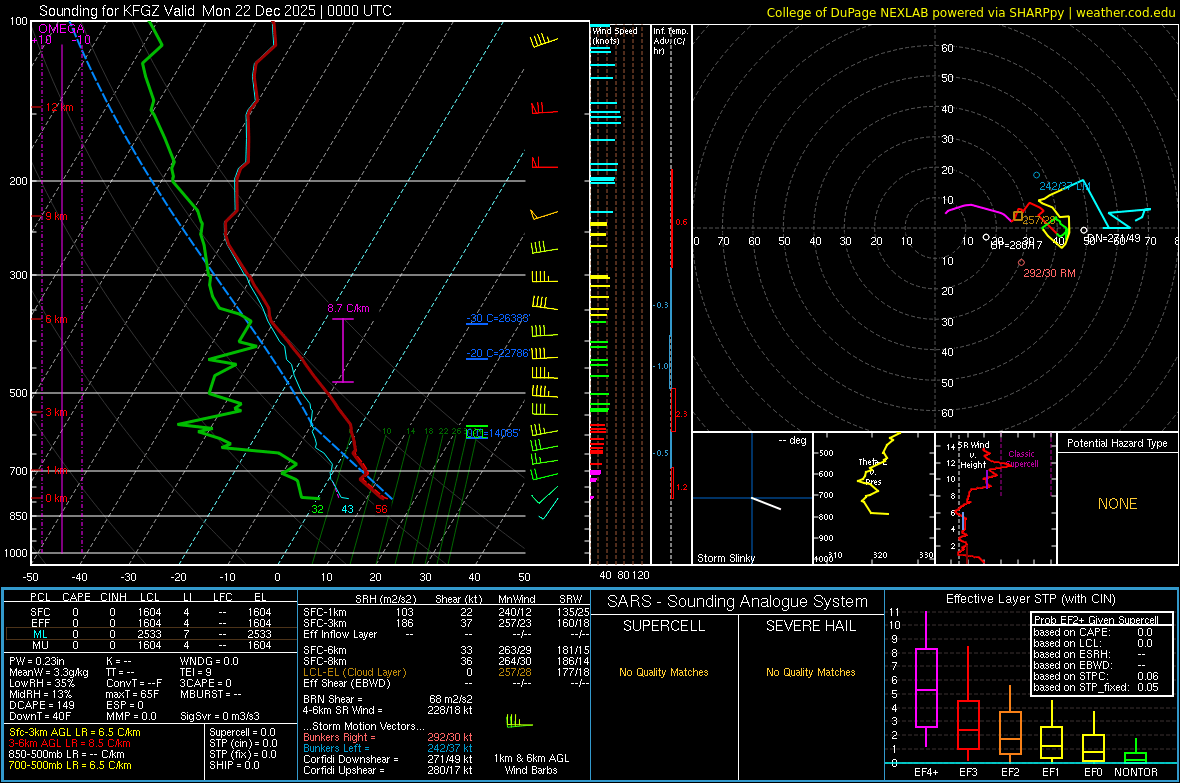This screenshot has width=1180, height=783.
Task: Click the '-20 C=22786' height label
Action: coord(498,353)
